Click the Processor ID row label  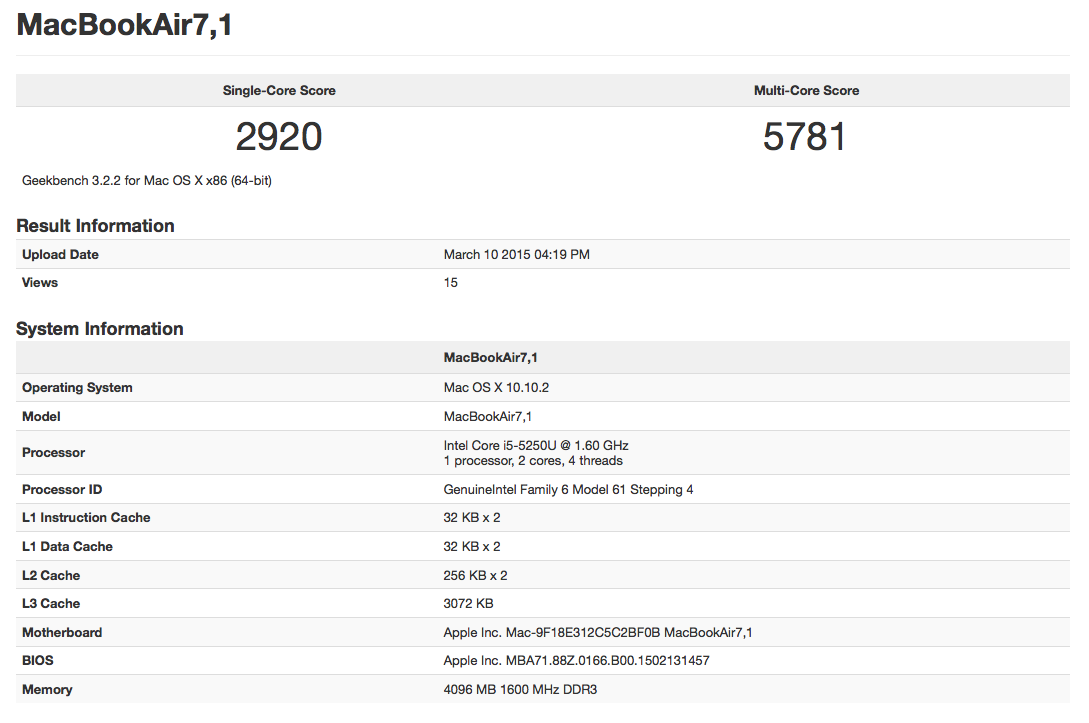[x=62, y=490]
